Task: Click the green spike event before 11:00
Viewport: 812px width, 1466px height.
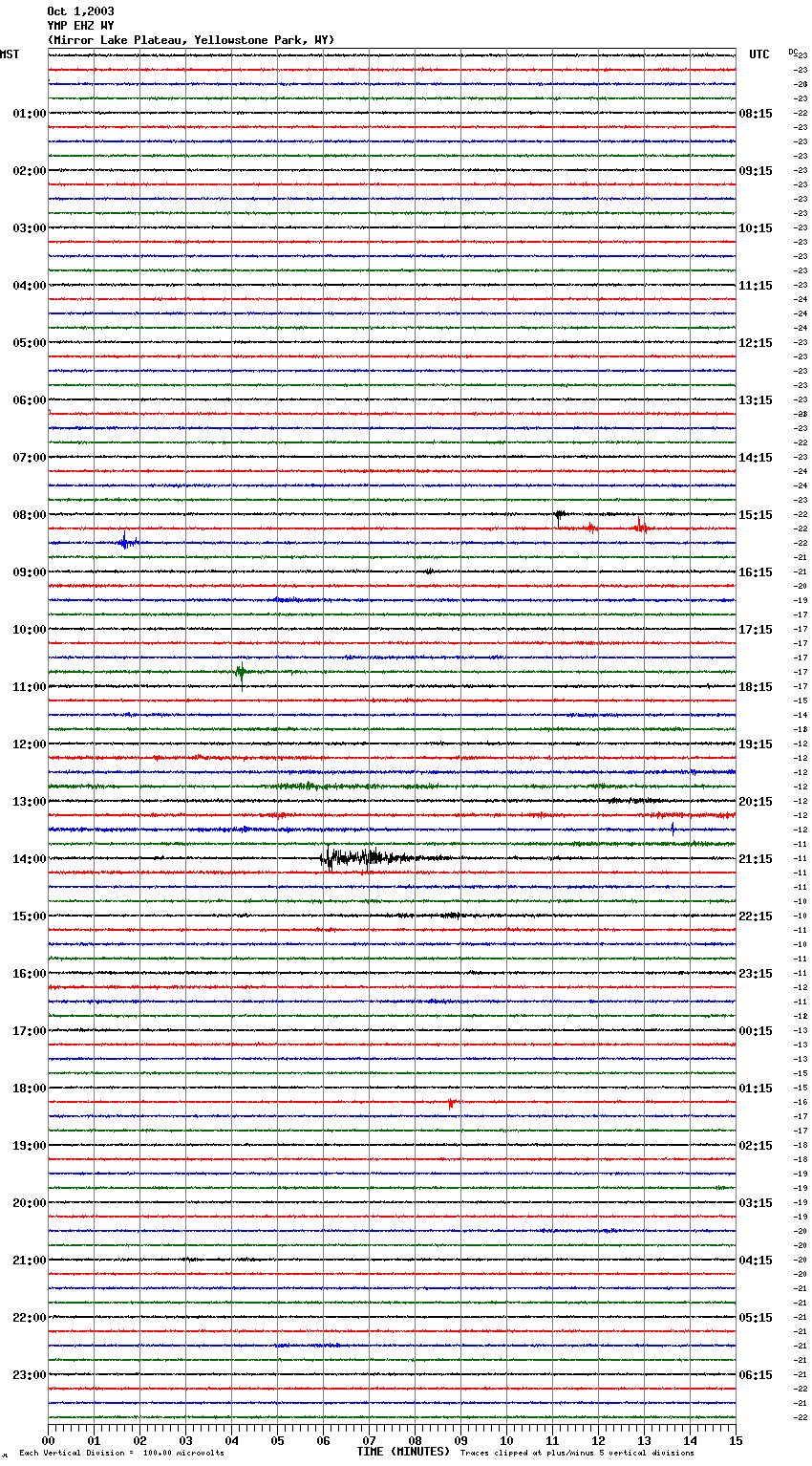Action: tap(241, 672)
